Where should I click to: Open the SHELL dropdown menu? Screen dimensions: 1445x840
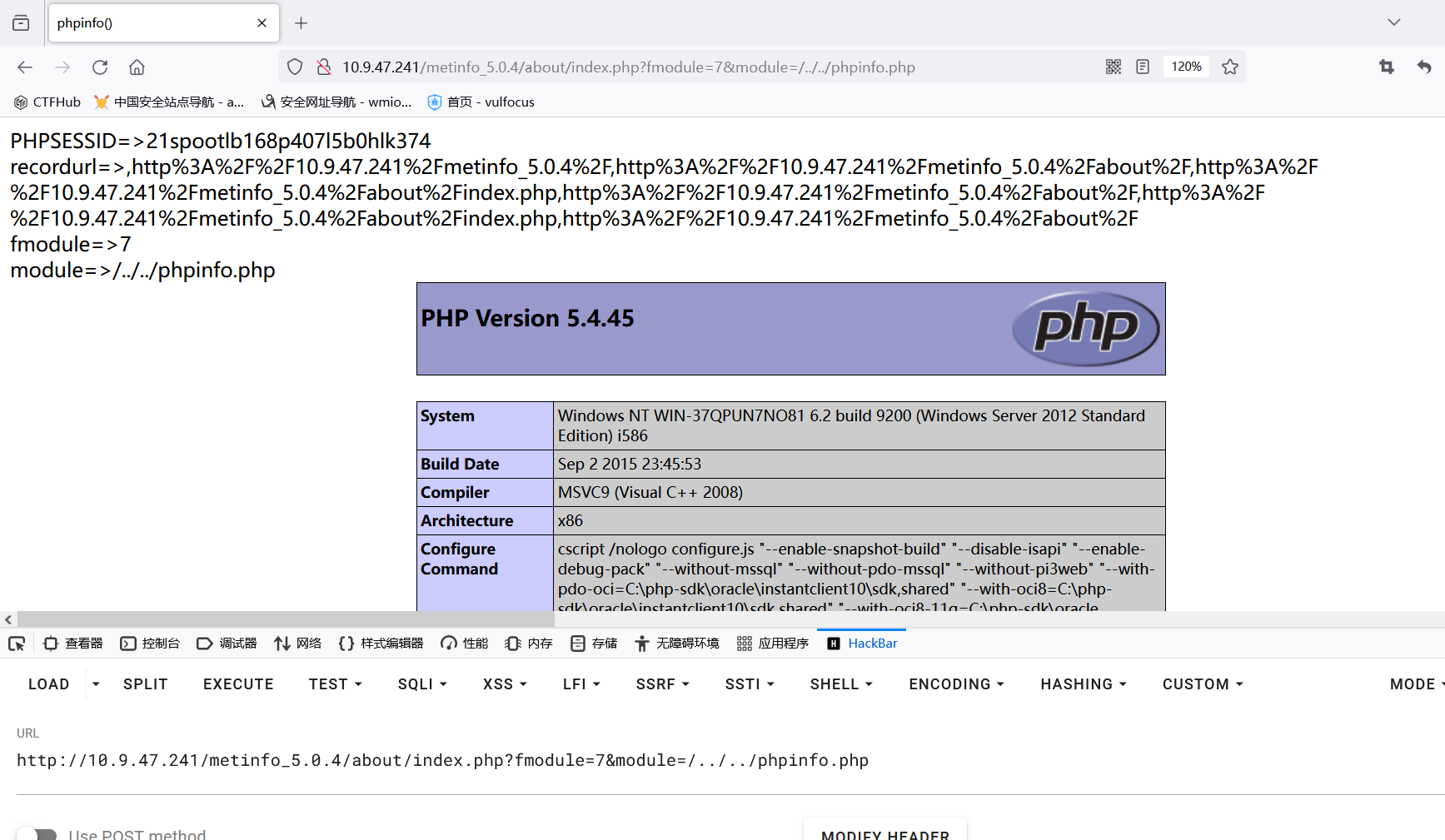[x=841, y=684]
